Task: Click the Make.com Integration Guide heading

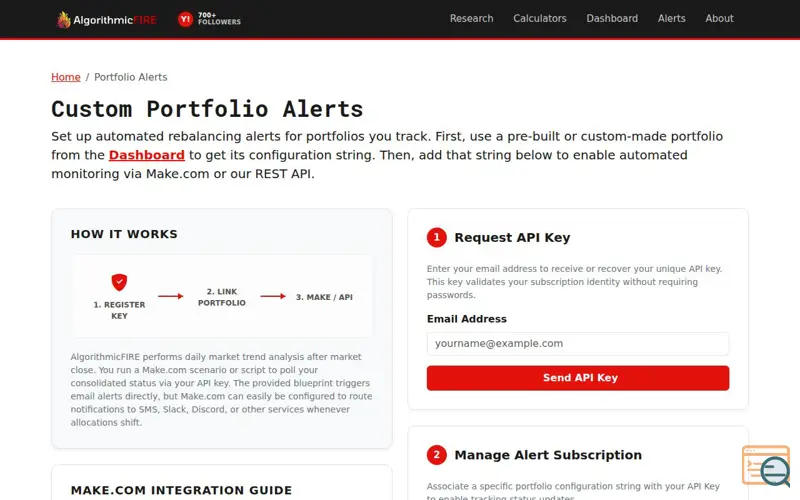Action: pos(181,490)
